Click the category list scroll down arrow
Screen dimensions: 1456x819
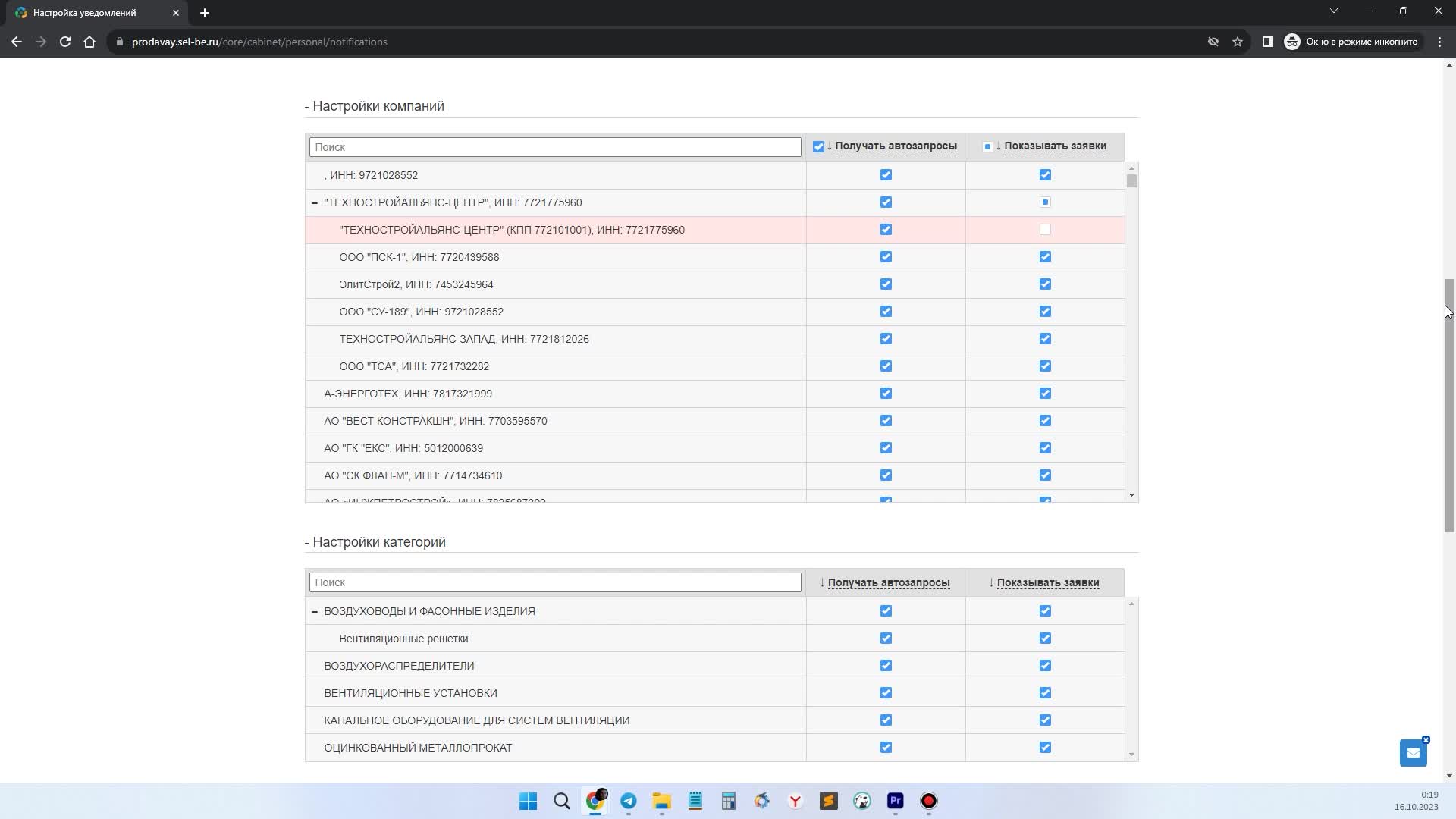(x=1131, y=755)
